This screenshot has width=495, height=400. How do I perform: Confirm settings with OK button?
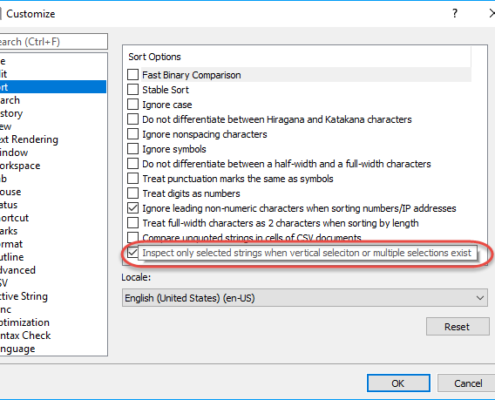pos(398,383)
